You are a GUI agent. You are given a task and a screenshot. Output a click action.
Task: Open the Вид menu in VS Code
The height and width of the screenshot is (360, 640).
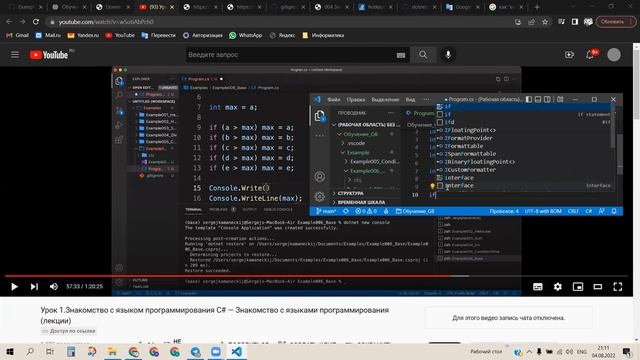[410, 99]
